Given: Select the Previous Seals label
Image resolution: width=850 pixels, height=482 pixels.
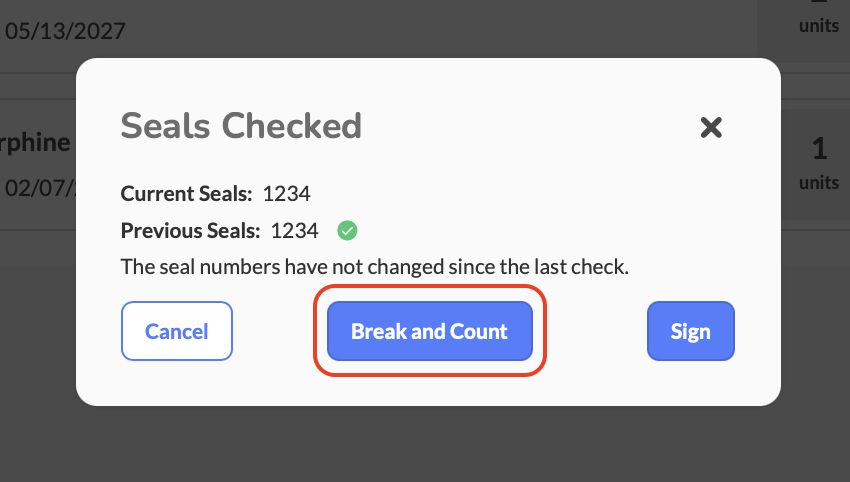Looking at the screenshot, I should click(x=190, y=231).
